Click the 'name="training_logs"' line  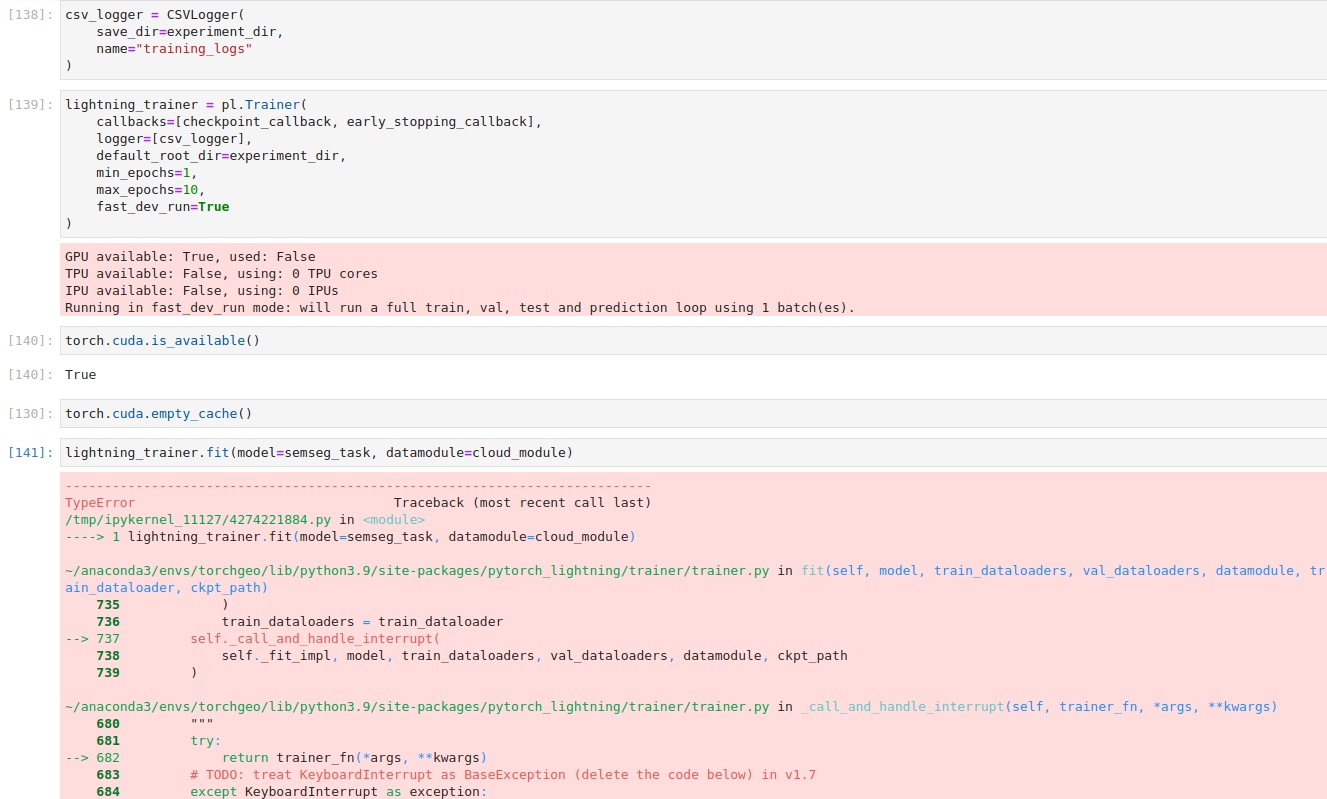coord(174,49)
